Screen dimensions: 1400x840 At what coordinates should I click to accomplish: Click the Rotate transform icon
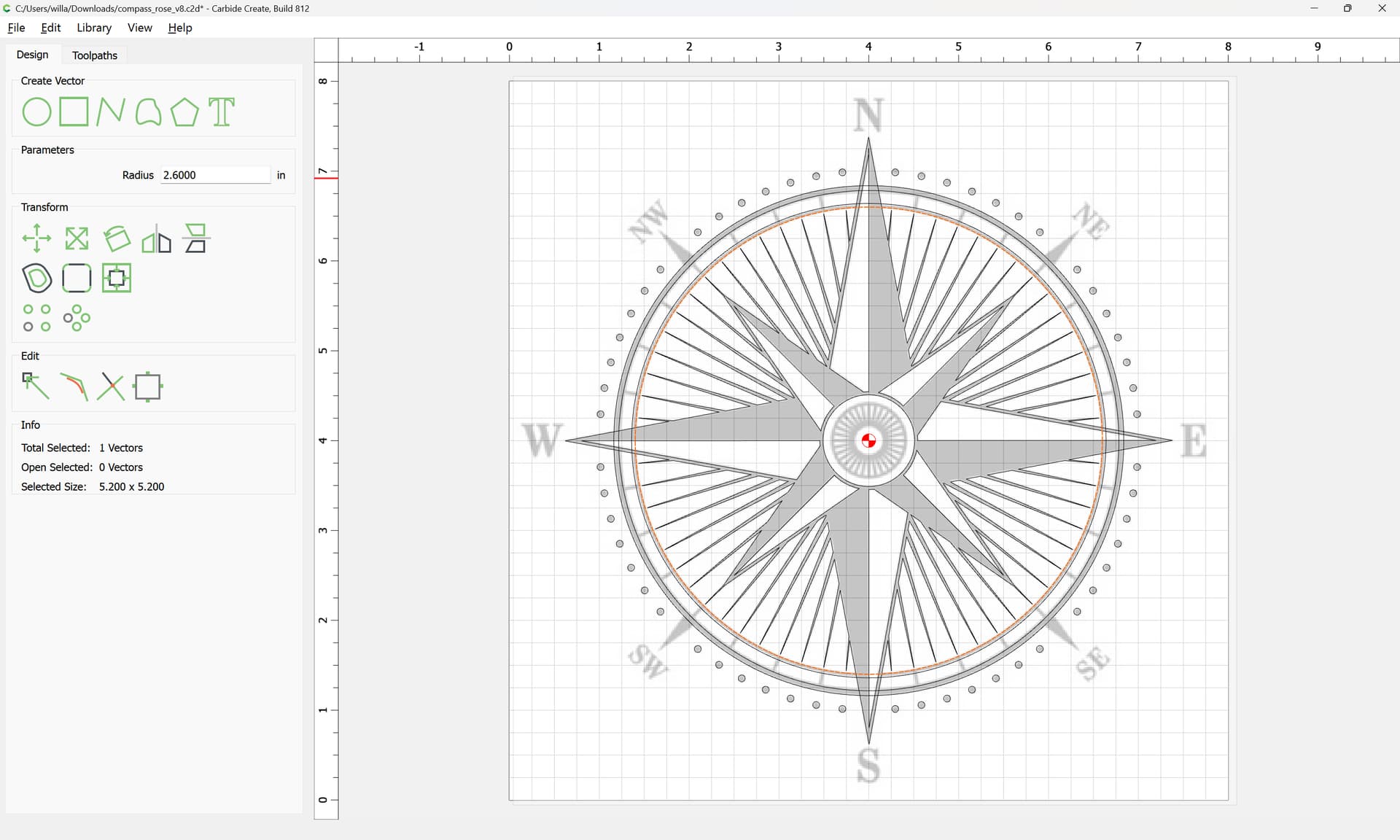pos(117,238)
